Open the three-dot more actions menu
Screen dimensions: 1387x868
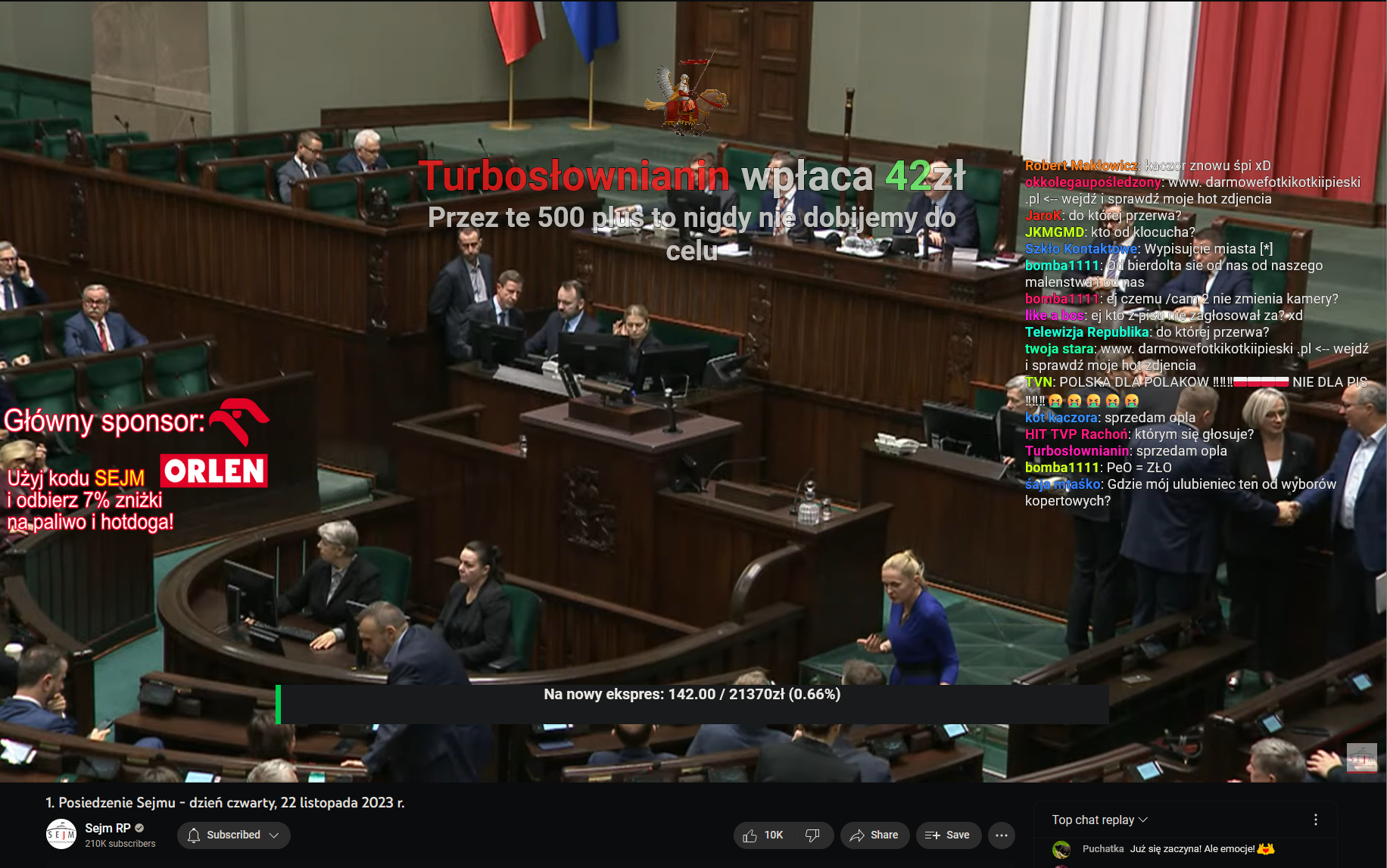[x=1002, y=835]
